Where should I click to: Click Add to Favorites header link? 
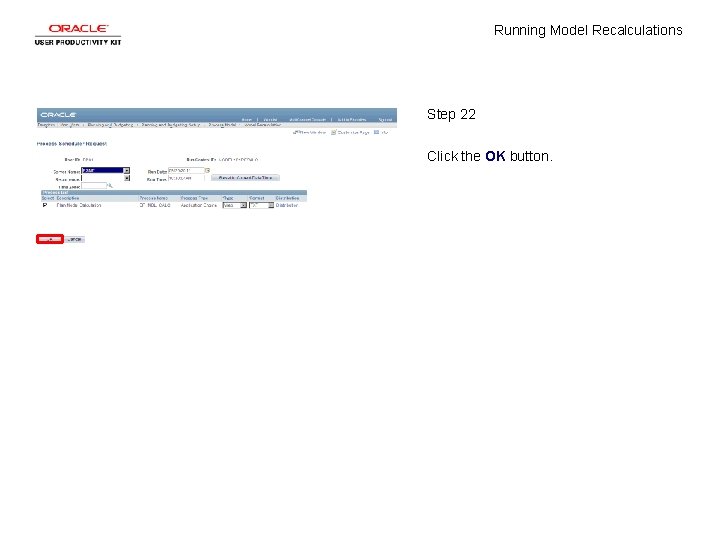[x=352, y=119]
